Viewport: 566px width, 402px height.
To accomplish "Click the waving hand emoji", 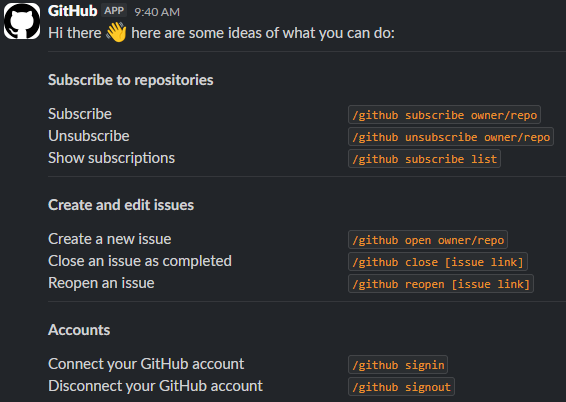I will pyautogui.click(x=116, y=32).
